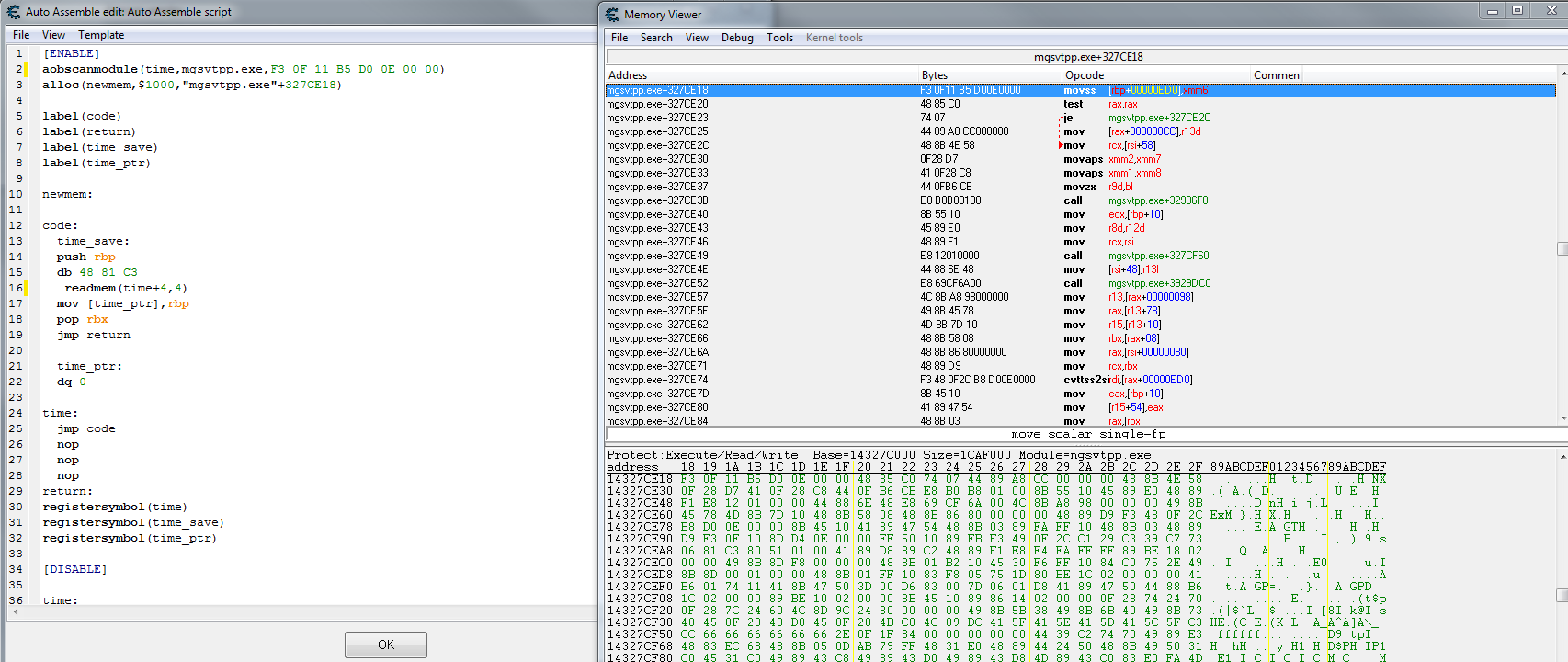Click the Comment column header
This screenshot has height=662, width=1568.
(x=1277, y=75)
